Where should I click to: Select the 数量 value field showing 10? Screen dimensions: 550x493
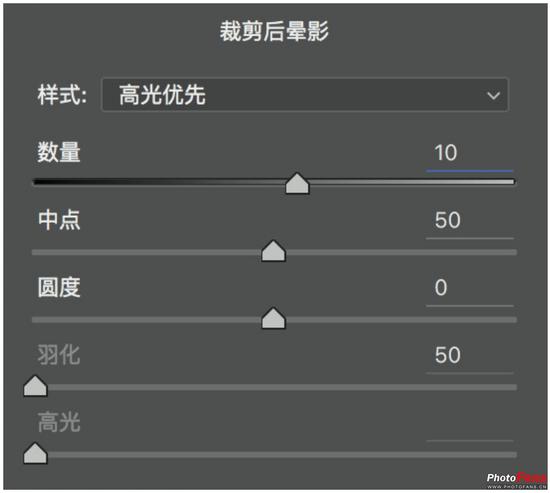click(469, 154)
